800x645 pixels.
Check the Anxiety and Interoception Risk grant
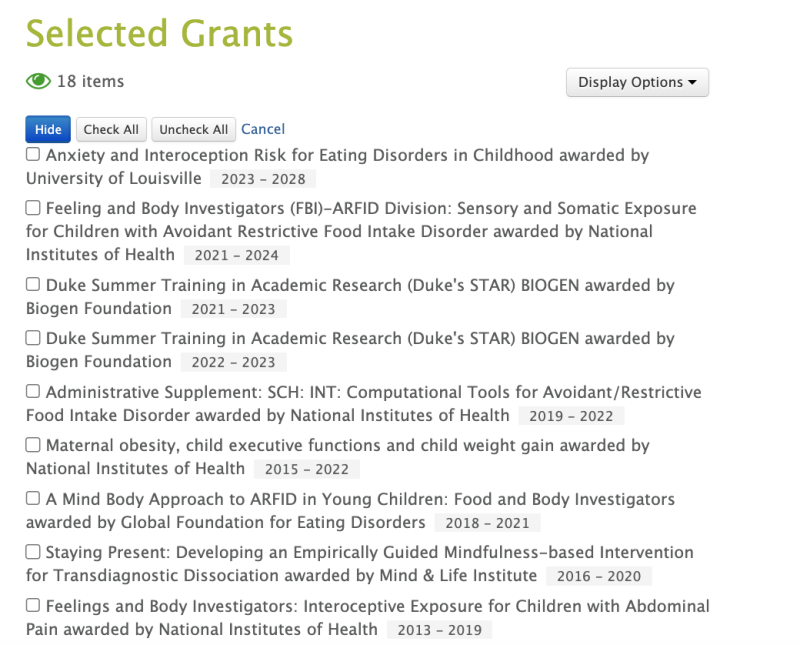pos(32,154)
